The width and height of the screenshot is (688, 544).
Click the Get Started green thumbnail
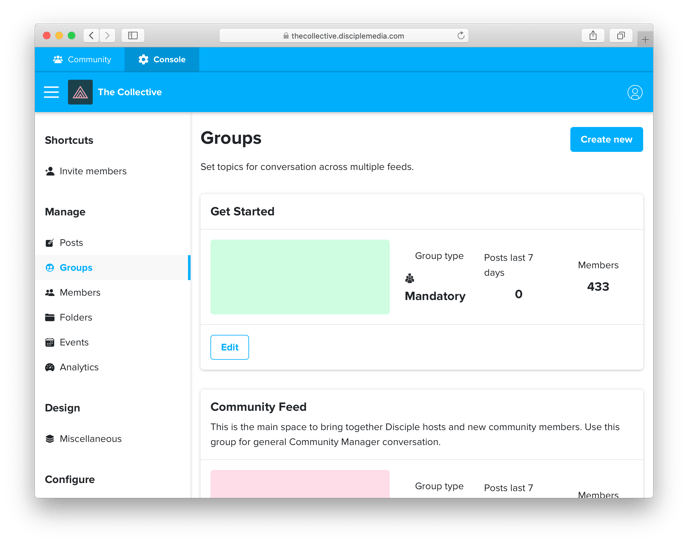(300, 277)
